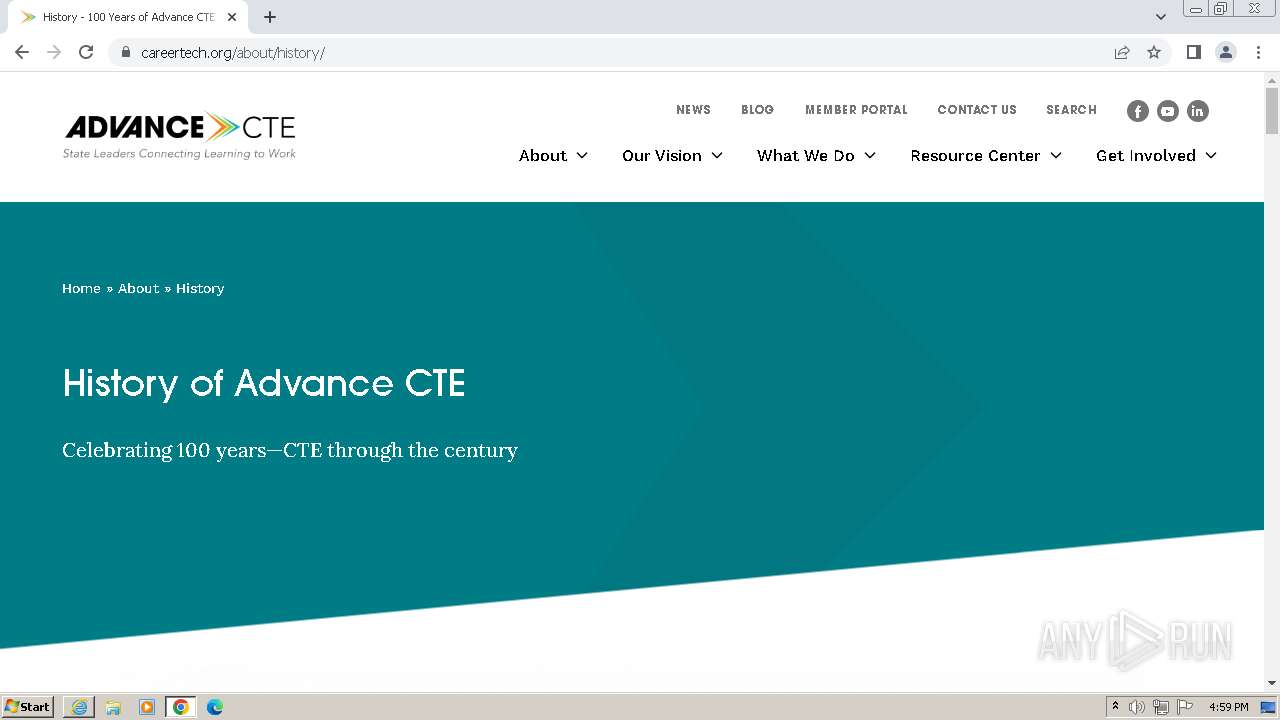Reload the page with the refresh icon
This screenshot has height=720, width=1280.
click(x=86, y=52)
